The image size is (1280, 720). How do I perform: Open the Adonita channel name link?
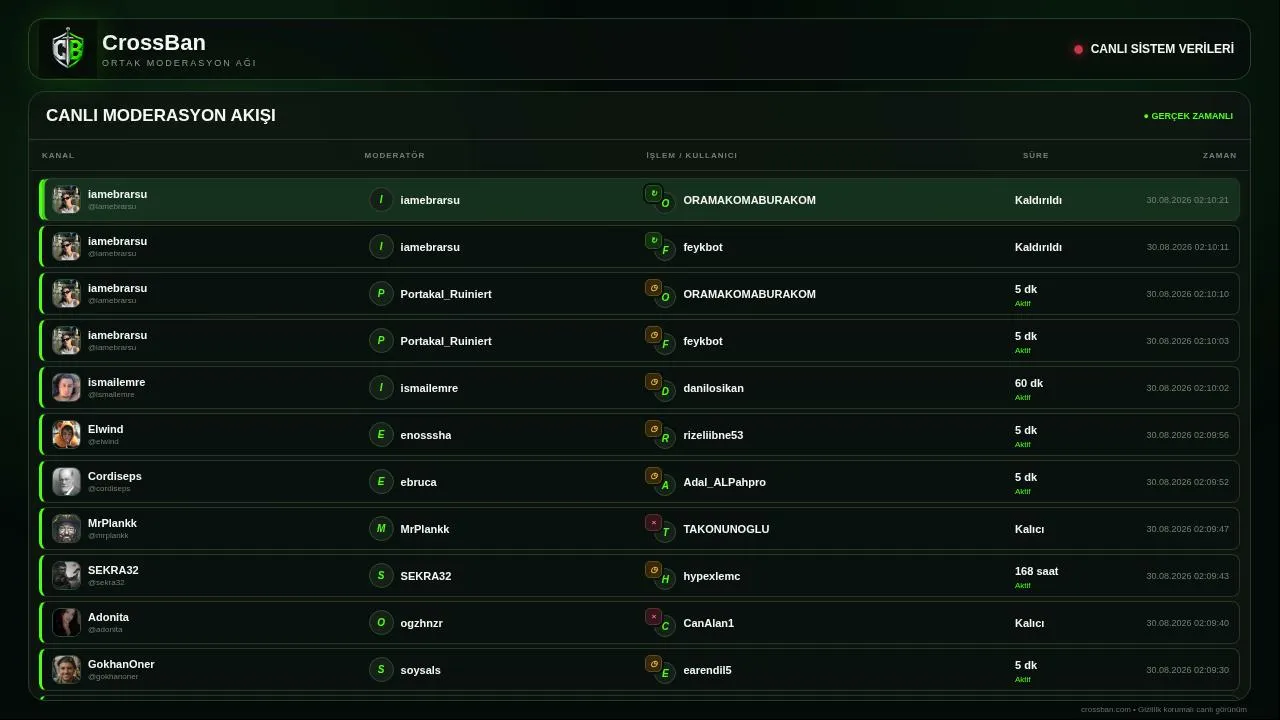108,617
